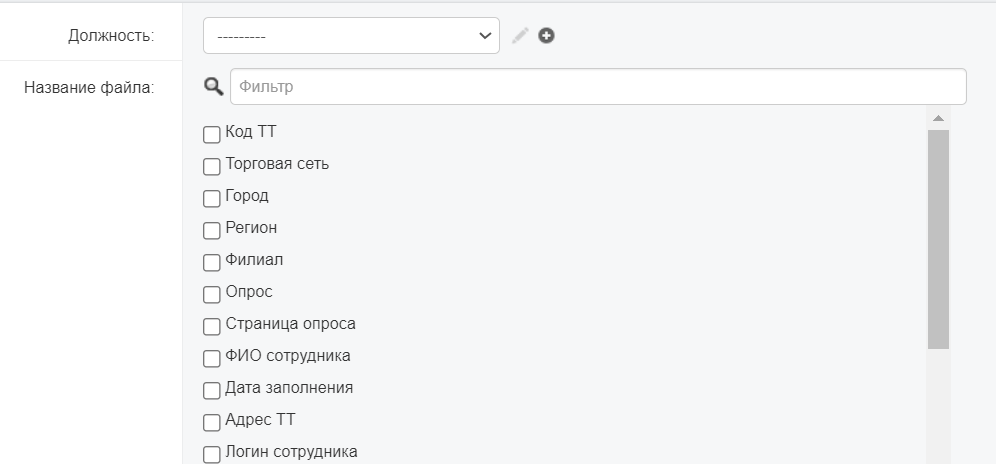Click the Название файла label
996x464 pixels.
pos(89,87)
